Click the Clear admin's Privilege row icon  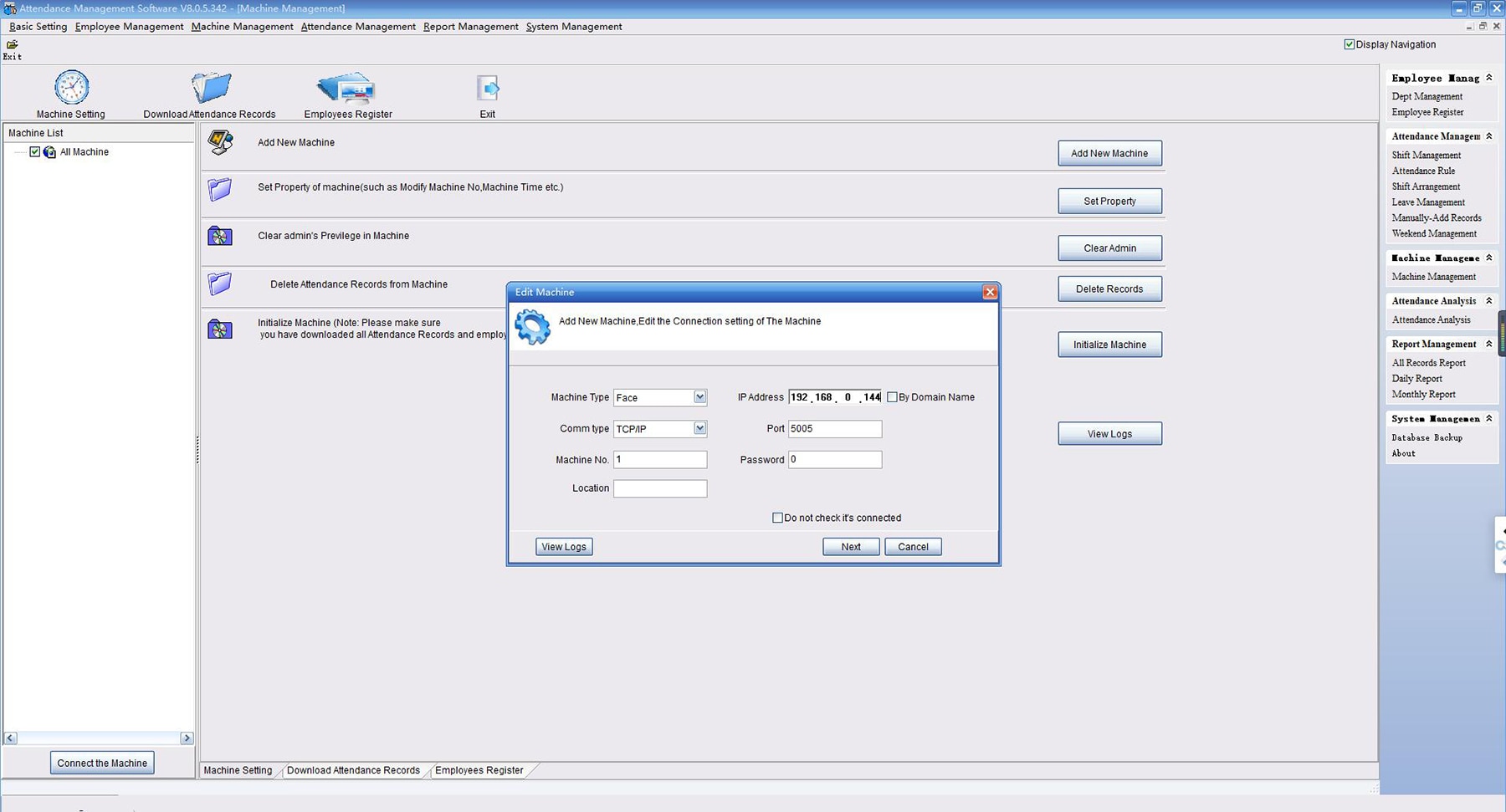220,236
